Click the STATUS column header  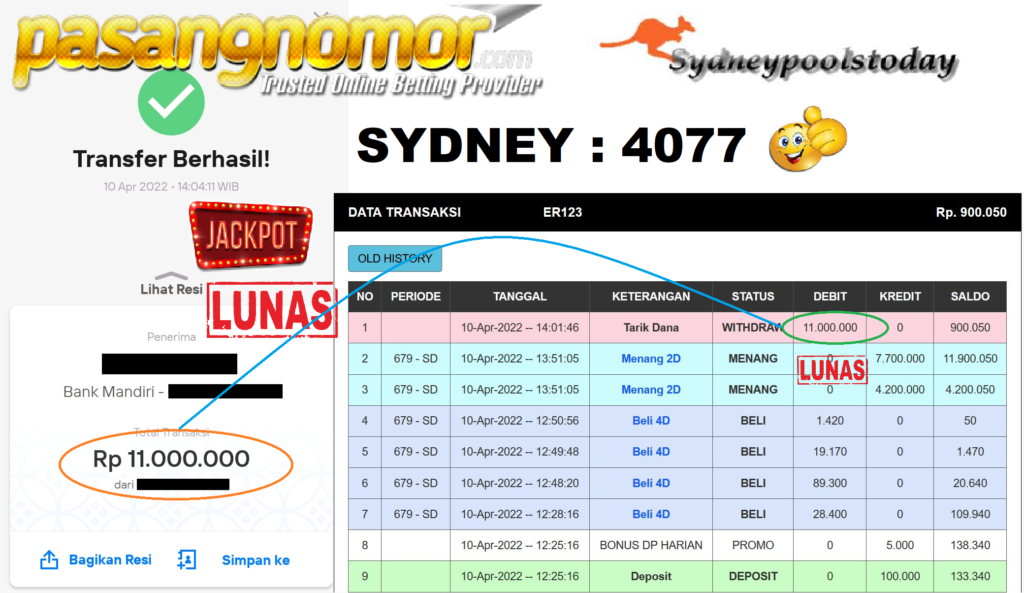click(752, 296)
